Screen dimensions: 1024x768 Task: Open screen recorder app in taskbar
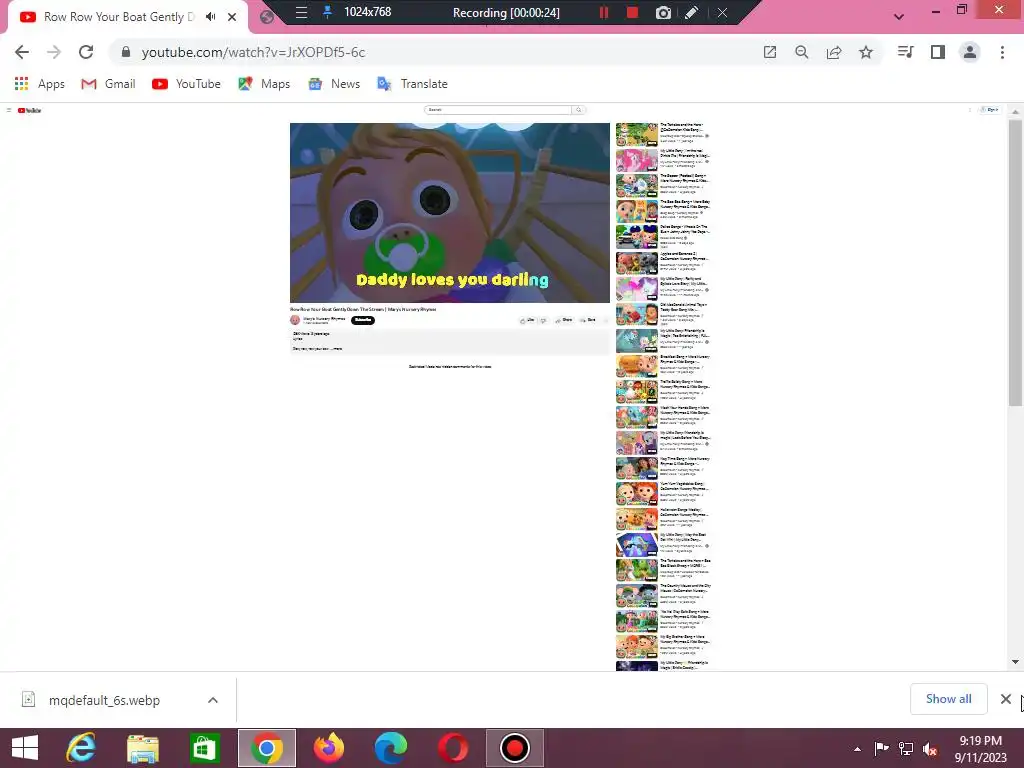pos(515,748)
